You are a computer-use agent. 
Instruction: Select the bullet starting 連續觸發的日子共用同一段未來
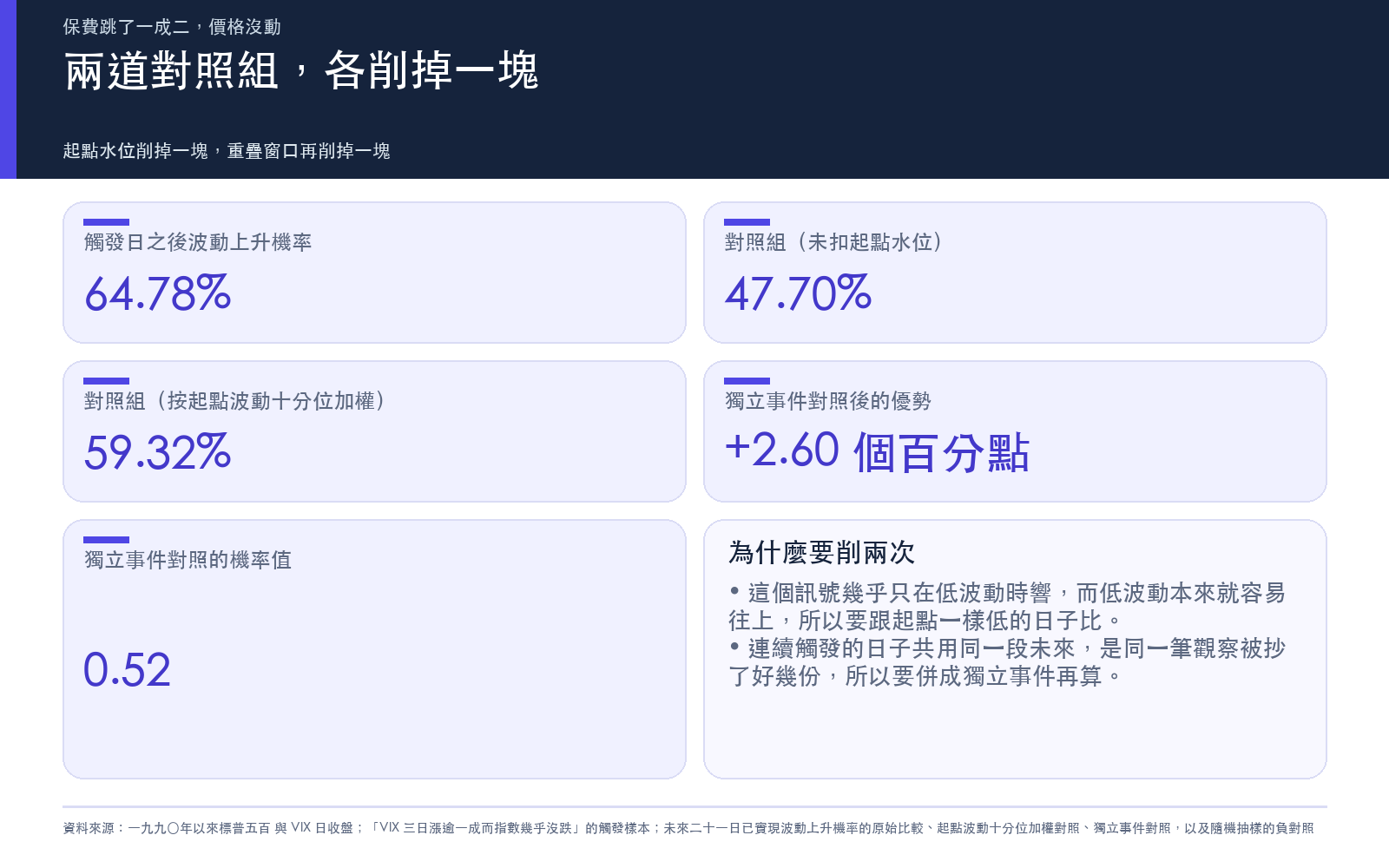1007,662
